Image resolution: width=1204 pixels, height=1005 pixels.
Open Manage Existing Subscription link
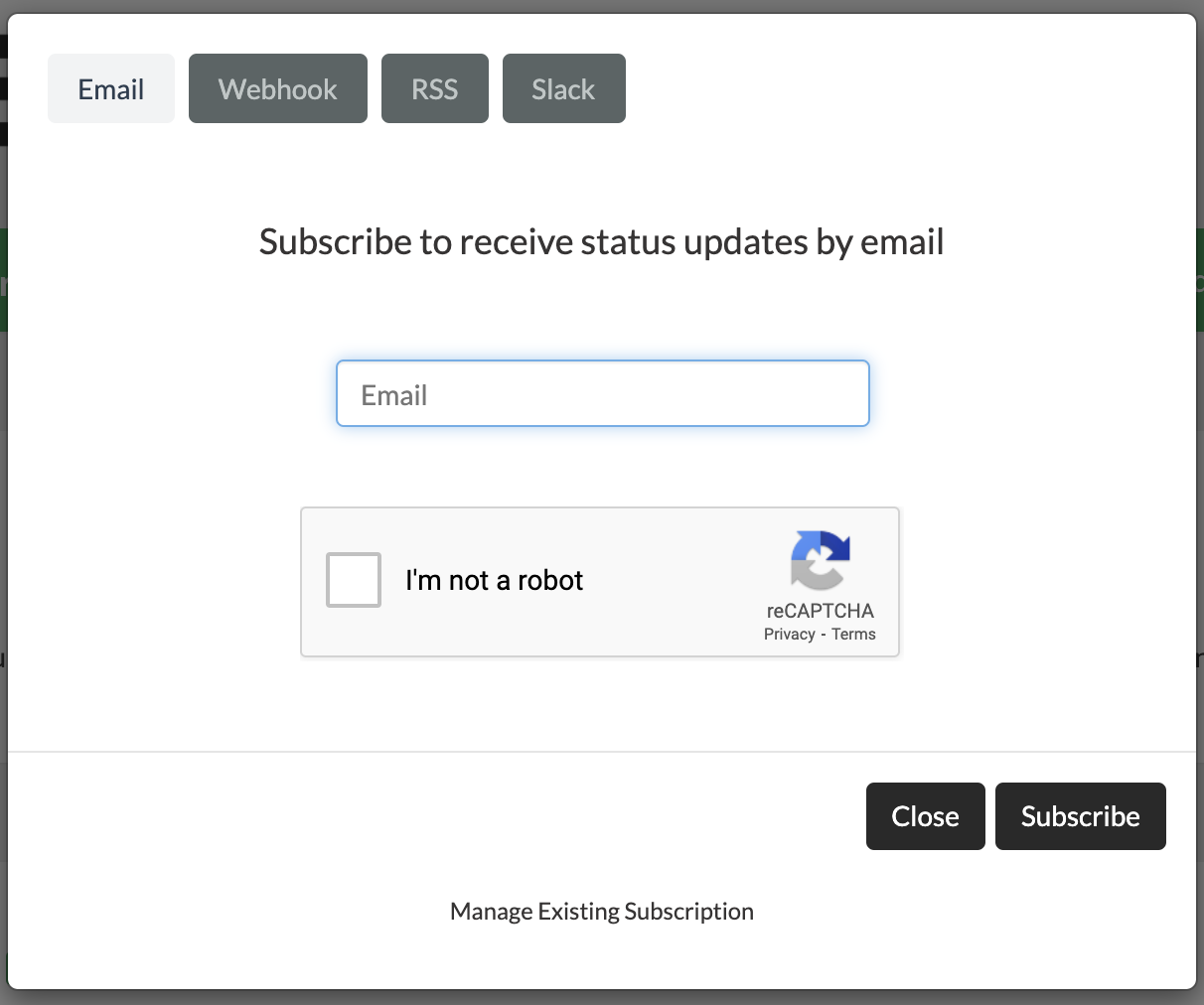[602, 911]
